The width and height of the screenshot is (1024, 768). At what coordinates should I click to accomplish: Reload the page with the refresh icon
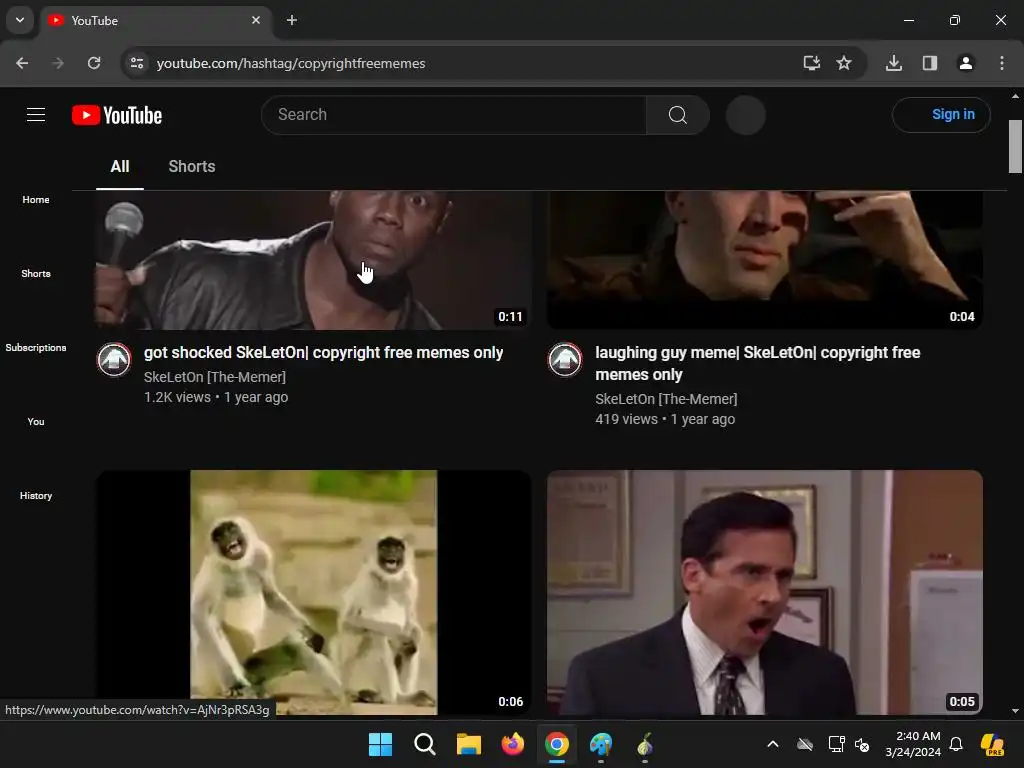tap(94, 63)
